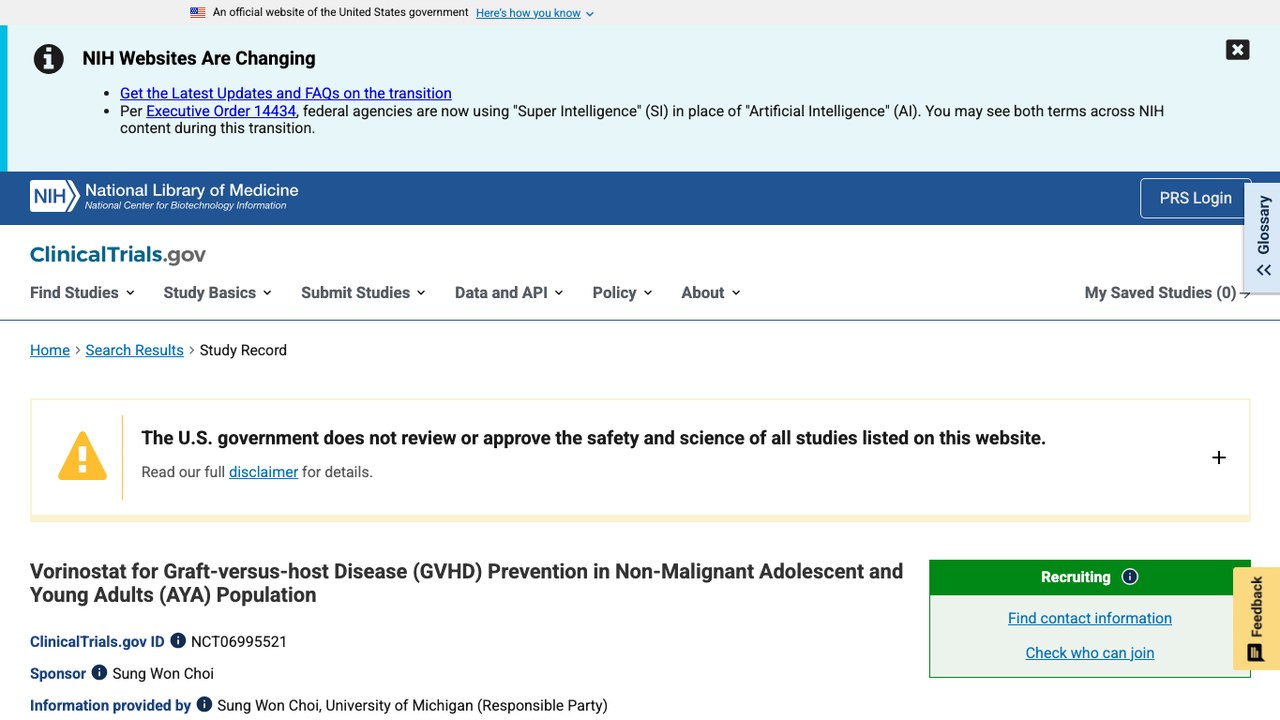Screen dimensions: 1280x720
Task: Click the Recruiting status info icon
Action: [1130, 577]
